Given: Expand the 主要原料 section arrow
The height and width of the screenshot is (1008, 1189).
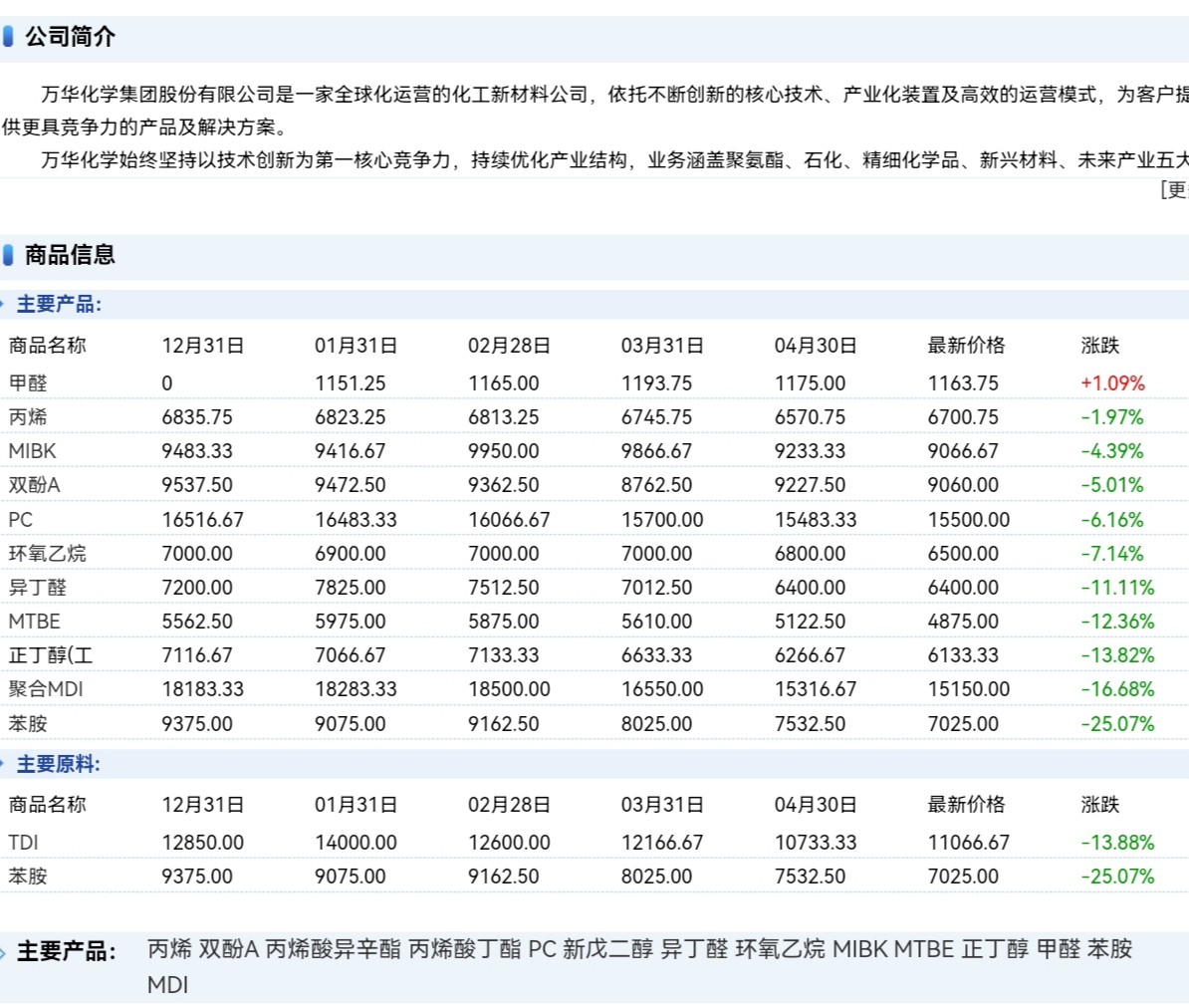Looking at the screenshot, I should pos(2,765).
